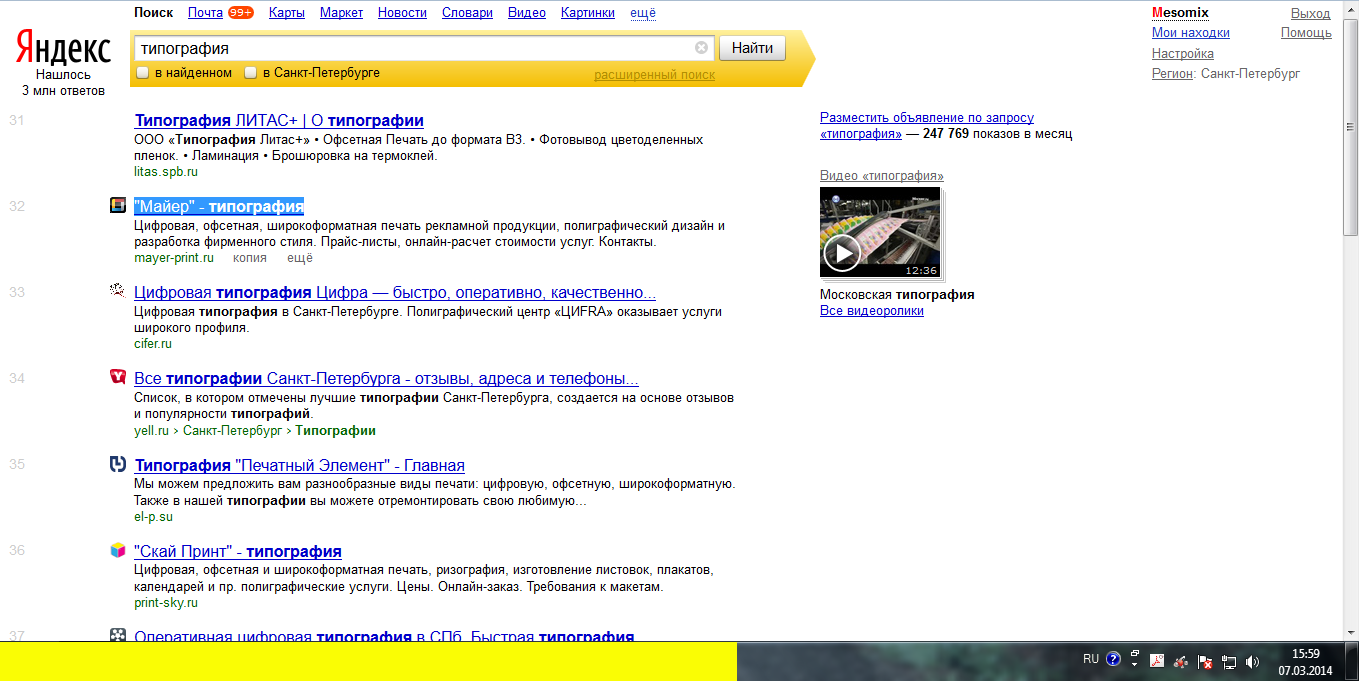Click the RU language indicator
This screenshot has height=681, width=1359.
(x=1091, y=659)
